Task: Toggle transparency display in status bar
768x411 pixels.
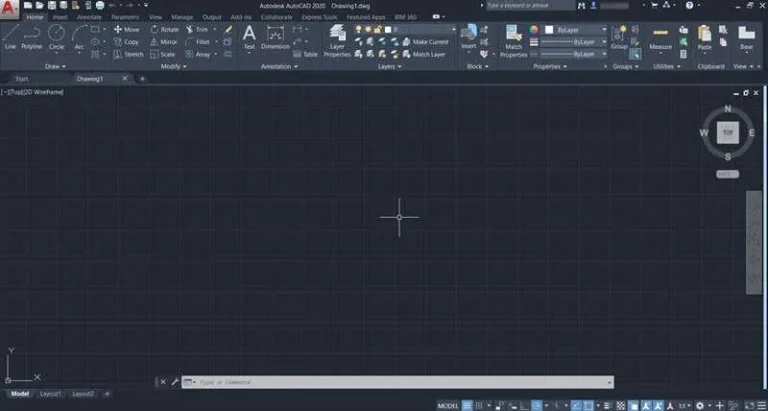Action: point(621,406)
